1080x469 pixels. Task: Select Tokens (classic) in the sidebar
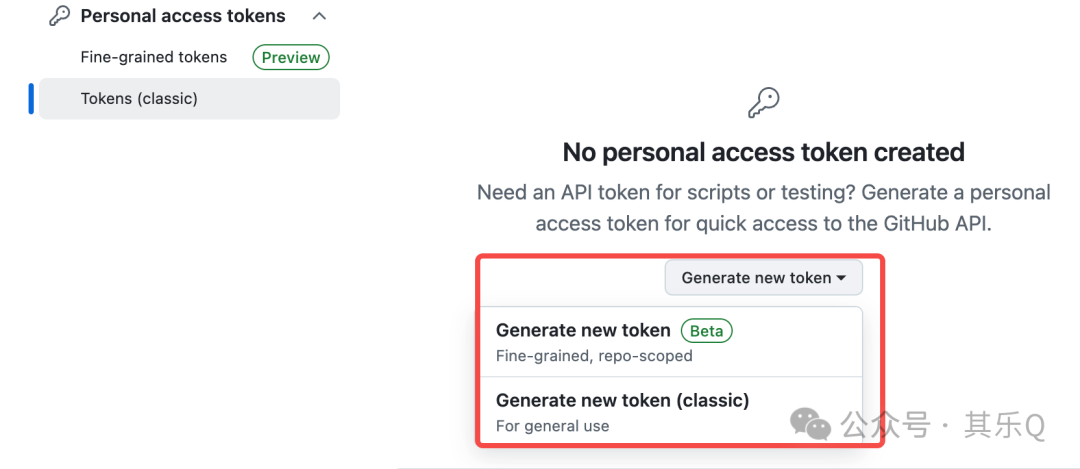point(189,98)
